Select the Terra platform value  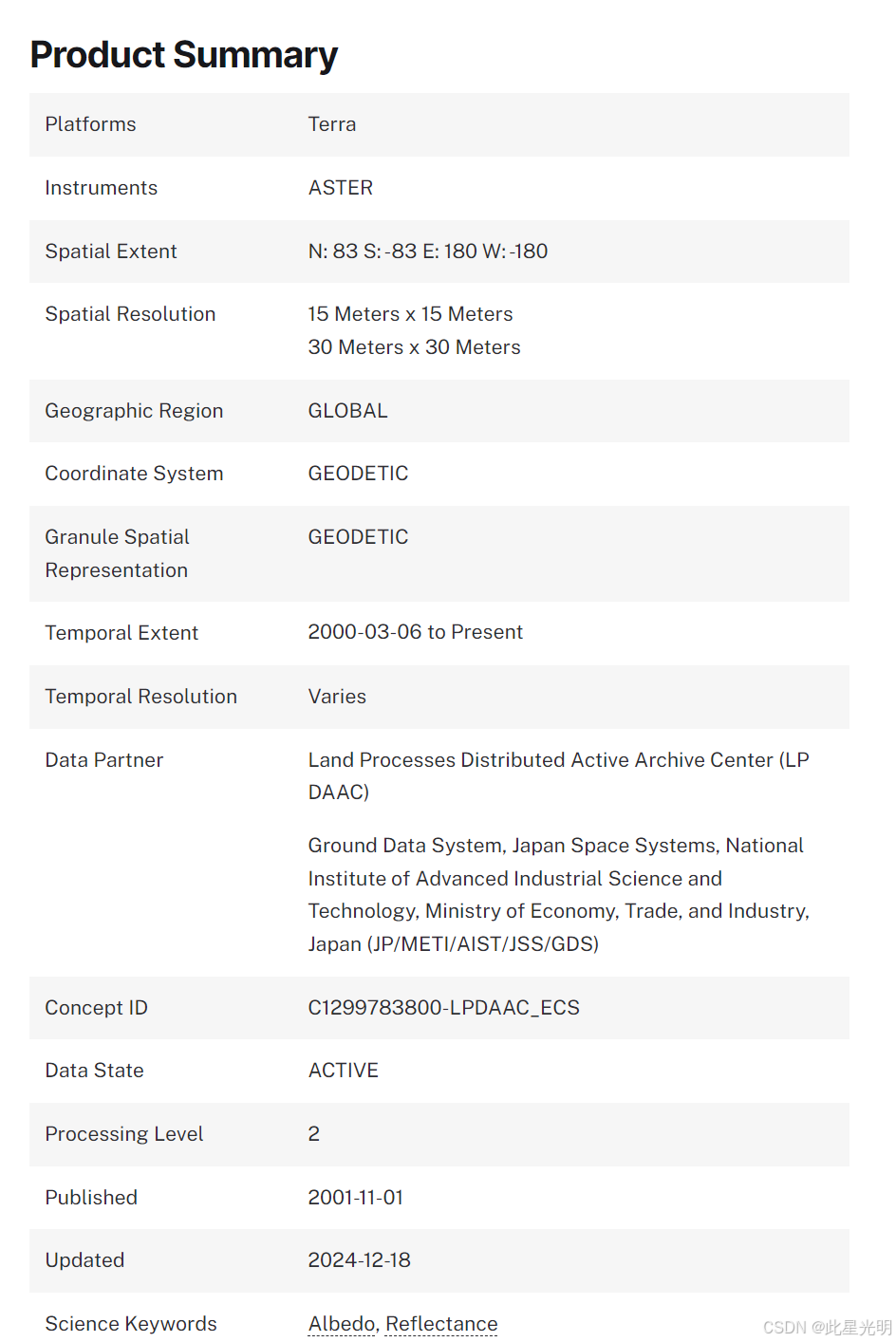tap(332, 124)
